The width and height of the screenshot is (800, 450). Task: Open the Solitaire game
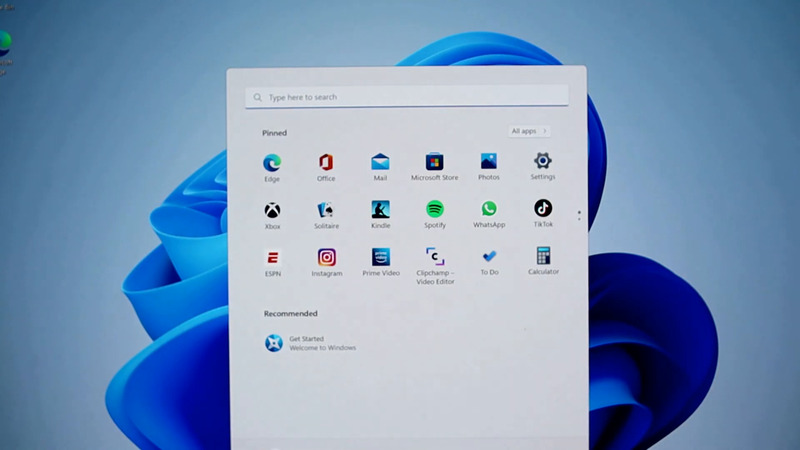click(x=326, y=210)
